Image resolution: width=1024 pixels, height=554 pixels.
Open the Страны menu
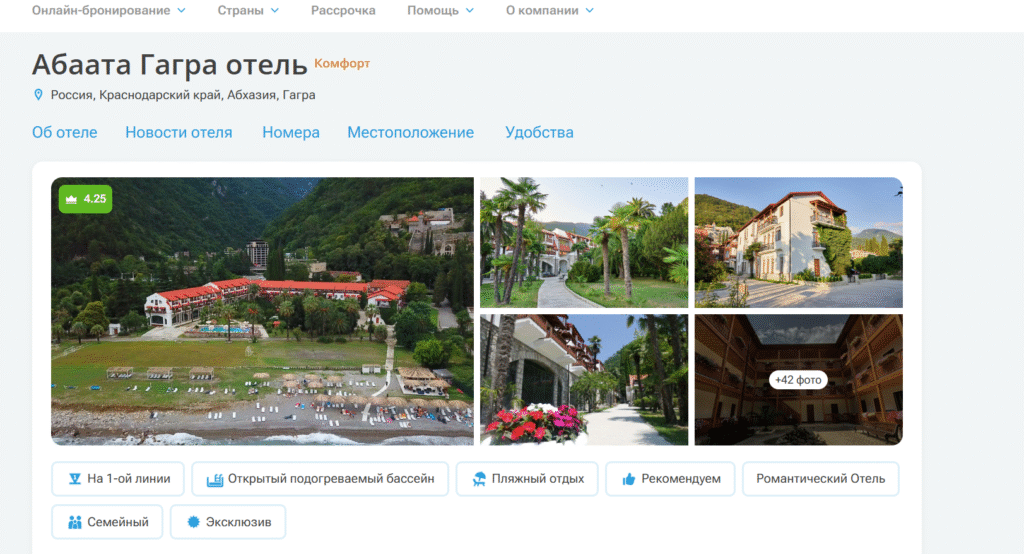pyautogui.click(x=240, y=10)
